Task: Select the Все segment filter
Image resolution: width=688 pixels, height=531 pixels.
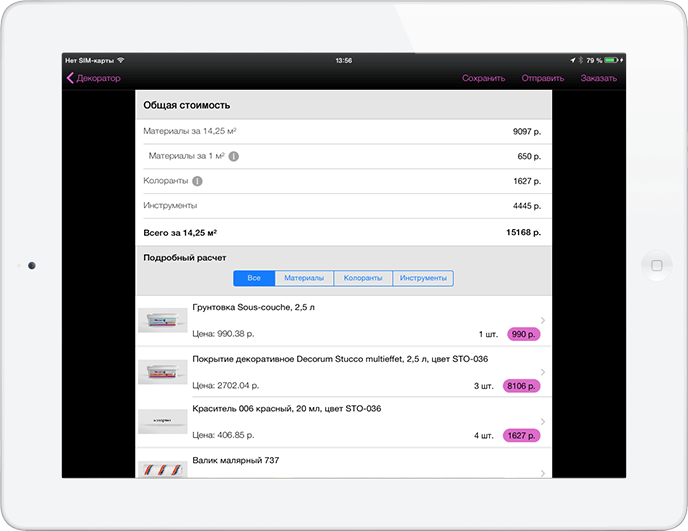Action: 254,278
